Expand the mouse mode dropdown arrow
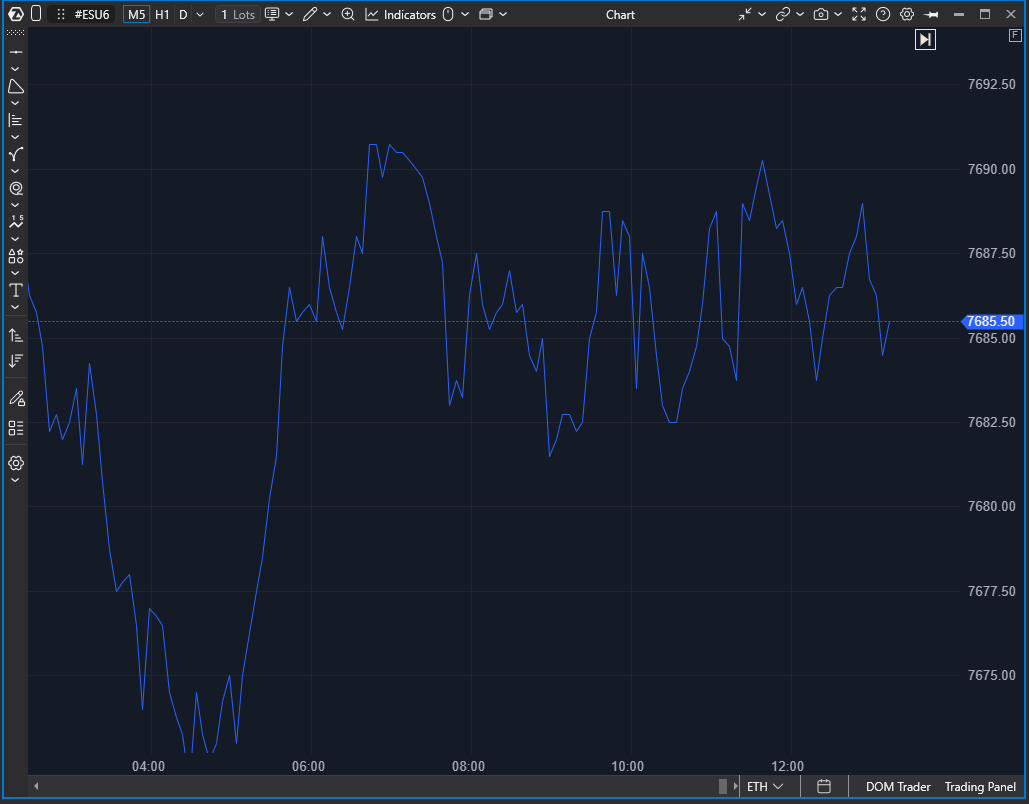1029x804 pixels. click(x=465, y=14)
